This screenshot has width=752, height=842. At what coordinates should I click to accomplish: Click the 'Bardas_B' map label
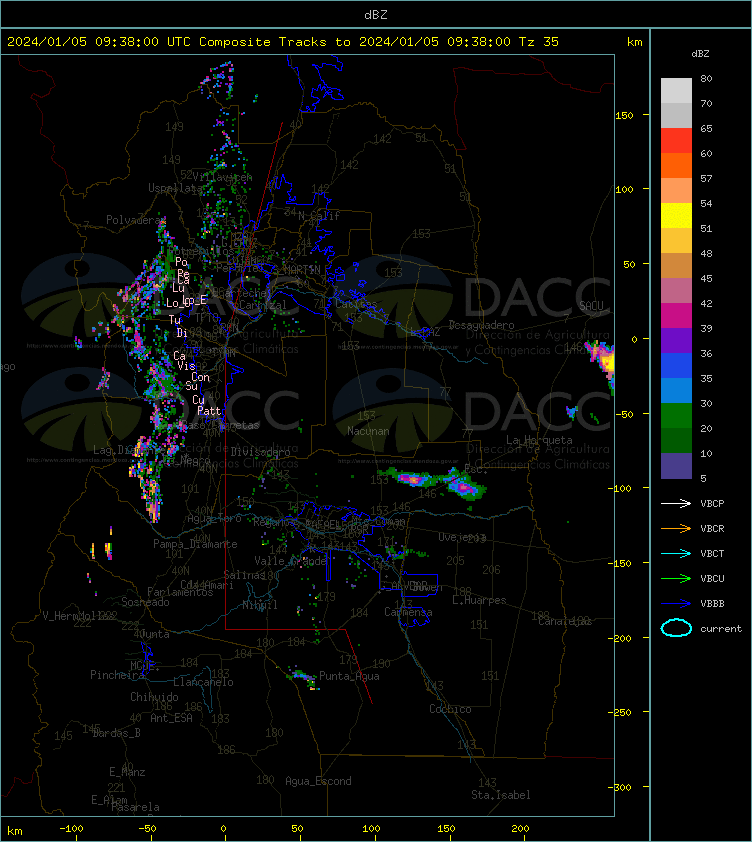pos(117,733)
